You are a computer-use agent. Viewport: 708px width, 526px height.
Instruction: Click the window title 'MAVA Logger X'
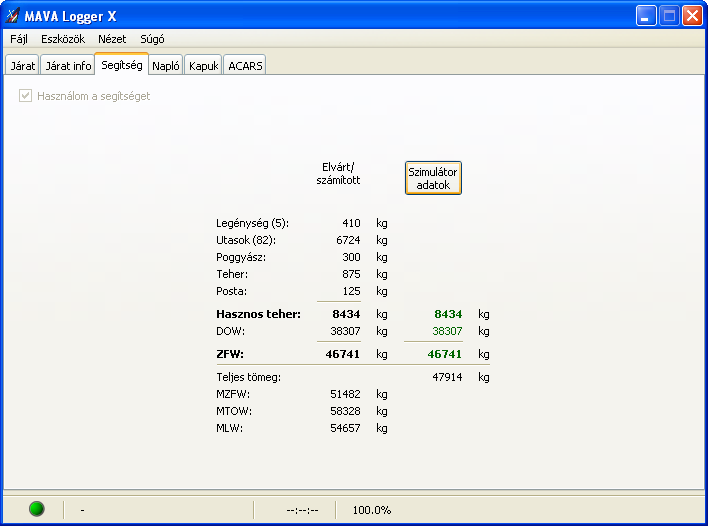tap(70, 17)
